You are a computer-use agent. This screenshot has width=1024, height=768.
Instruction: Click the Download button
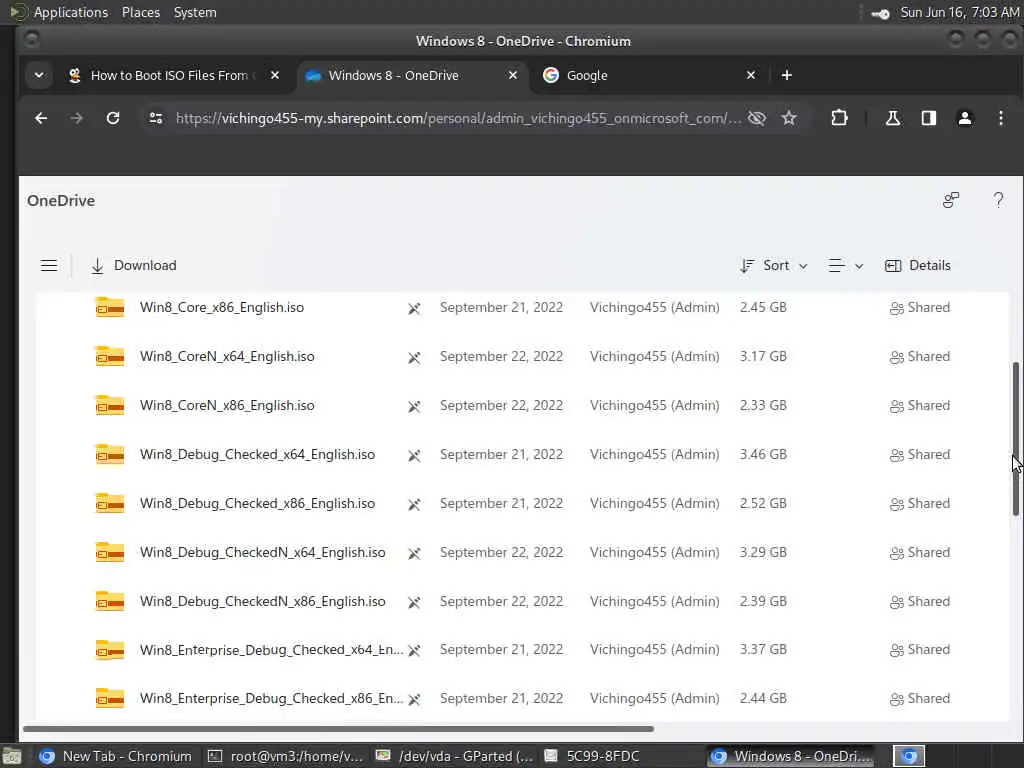click(x=134, y=266)
